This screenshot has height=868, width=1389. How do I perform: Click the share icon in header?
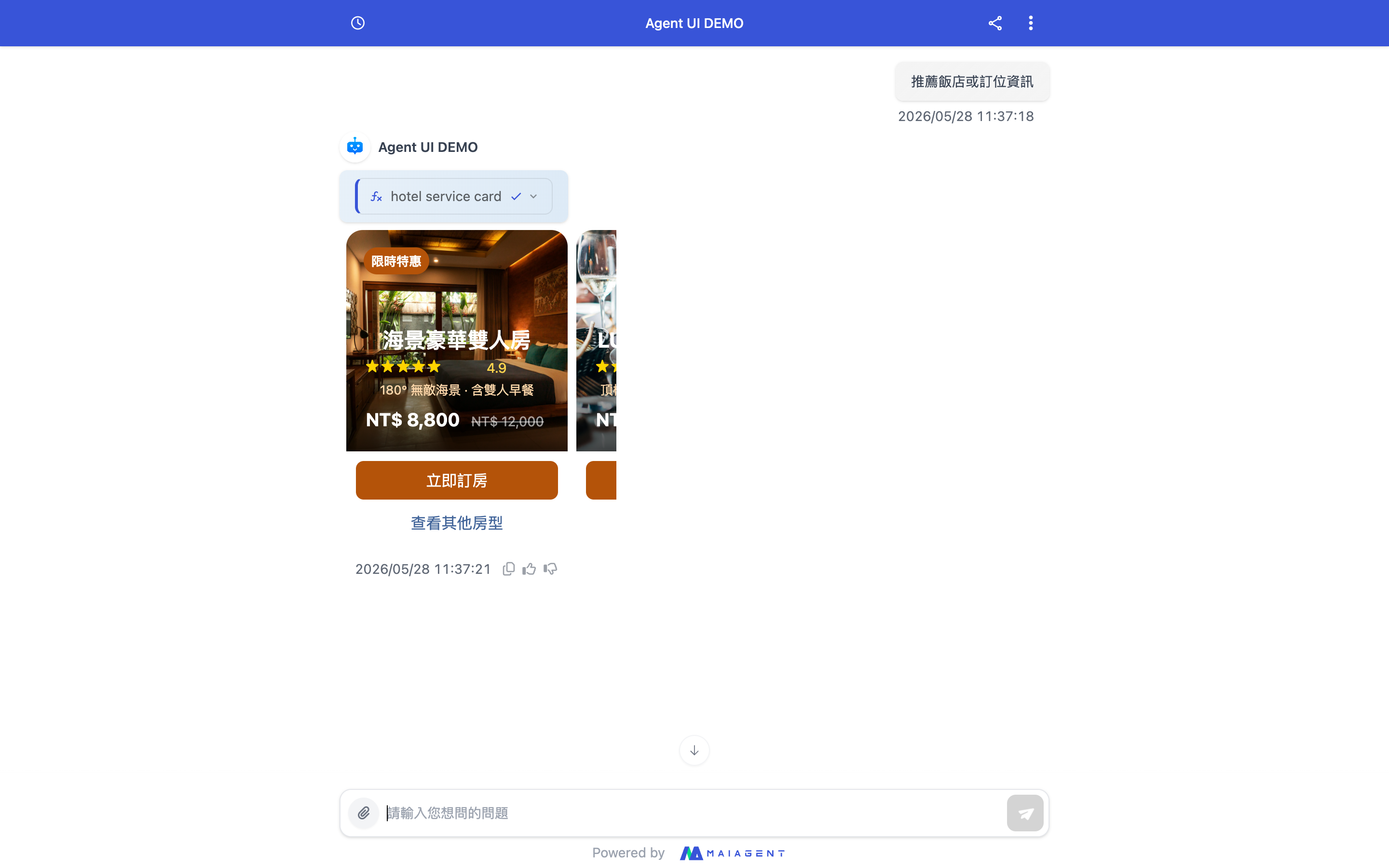(x=994, y=23)
